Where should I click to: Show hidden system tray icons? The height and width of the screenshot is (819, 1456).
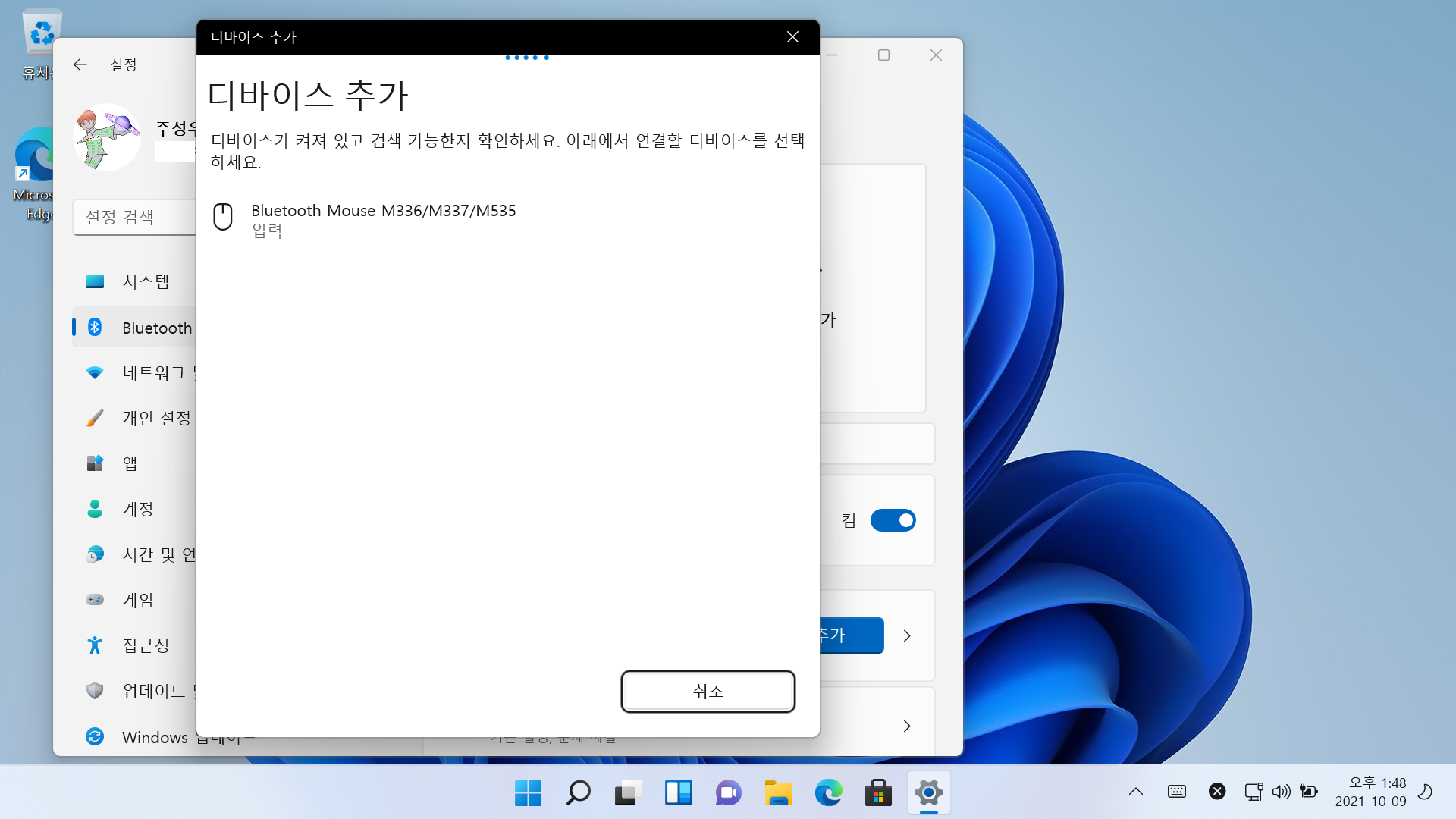coord(1135,792)
